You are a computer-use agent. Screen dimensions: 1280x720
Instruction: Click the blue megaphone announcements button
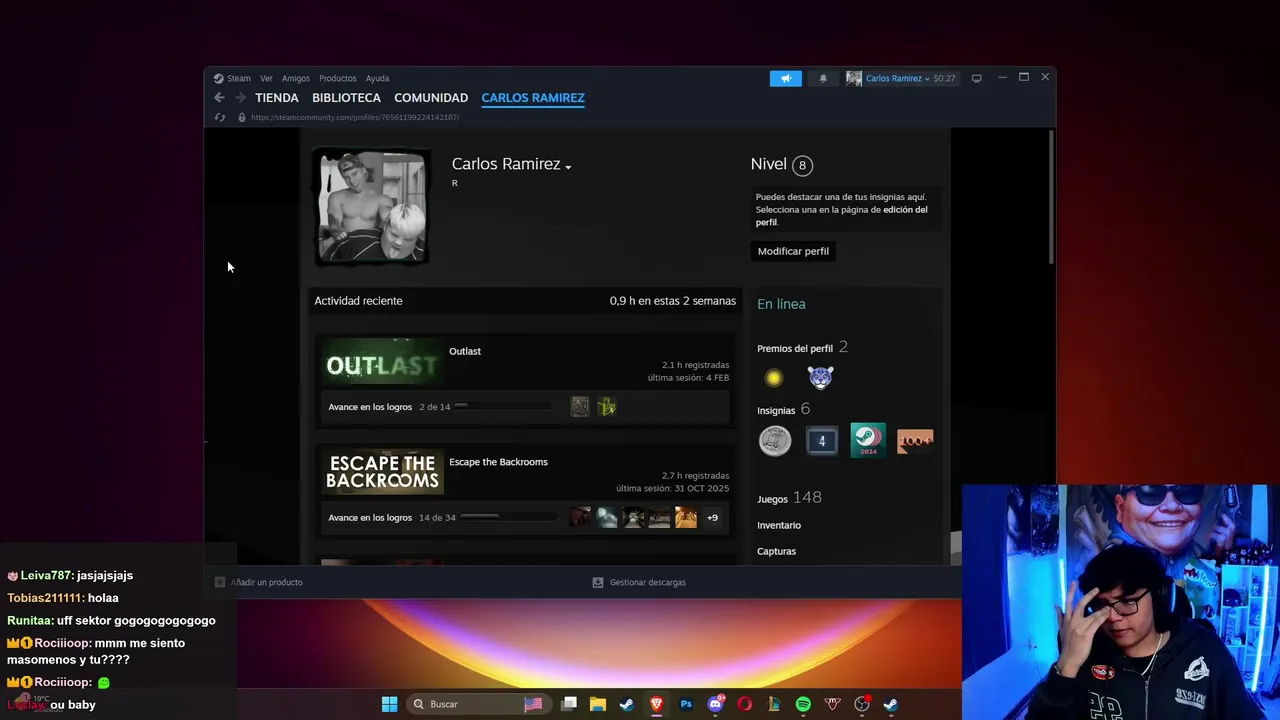[785, 78]
